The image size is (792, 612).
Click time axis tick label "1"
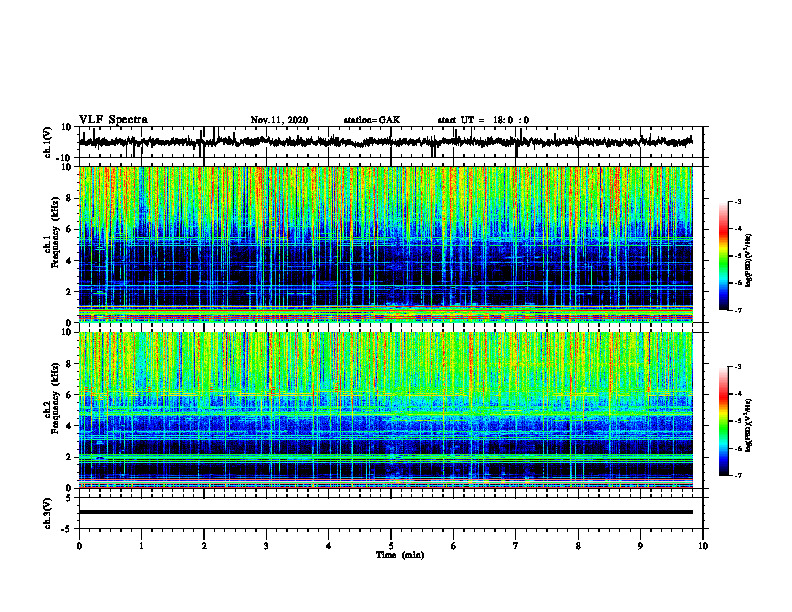(x=141, y=546)
